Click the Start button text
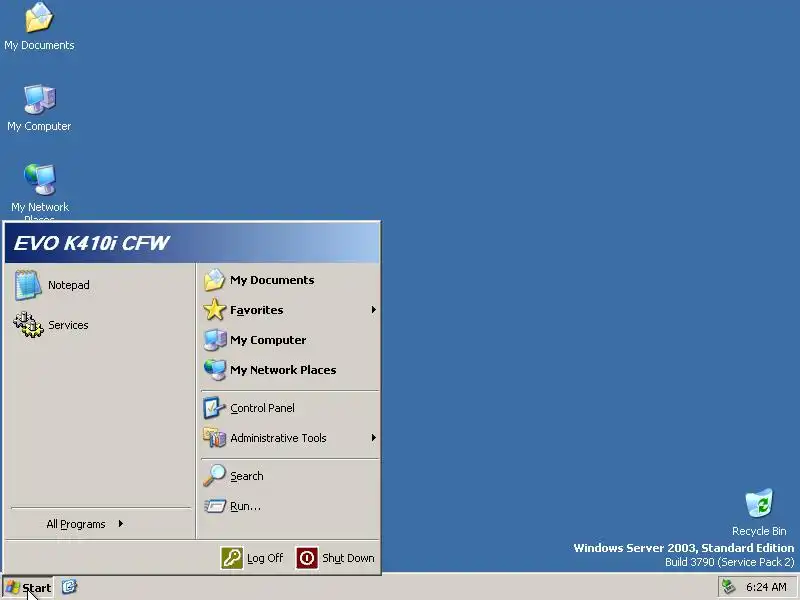The height and width of the screenshot is (600, 800). (37, 588)
